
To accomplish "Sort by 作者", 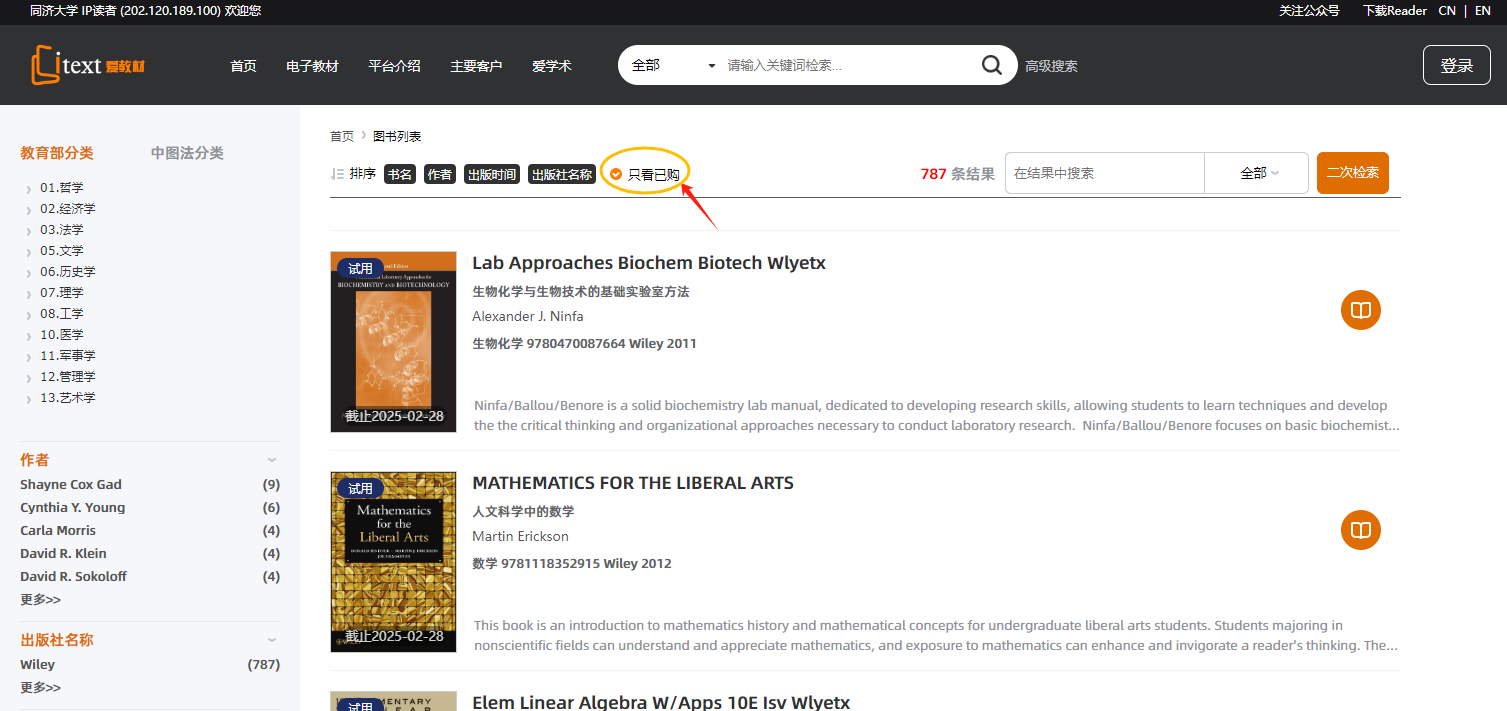I will coord(440,174).
